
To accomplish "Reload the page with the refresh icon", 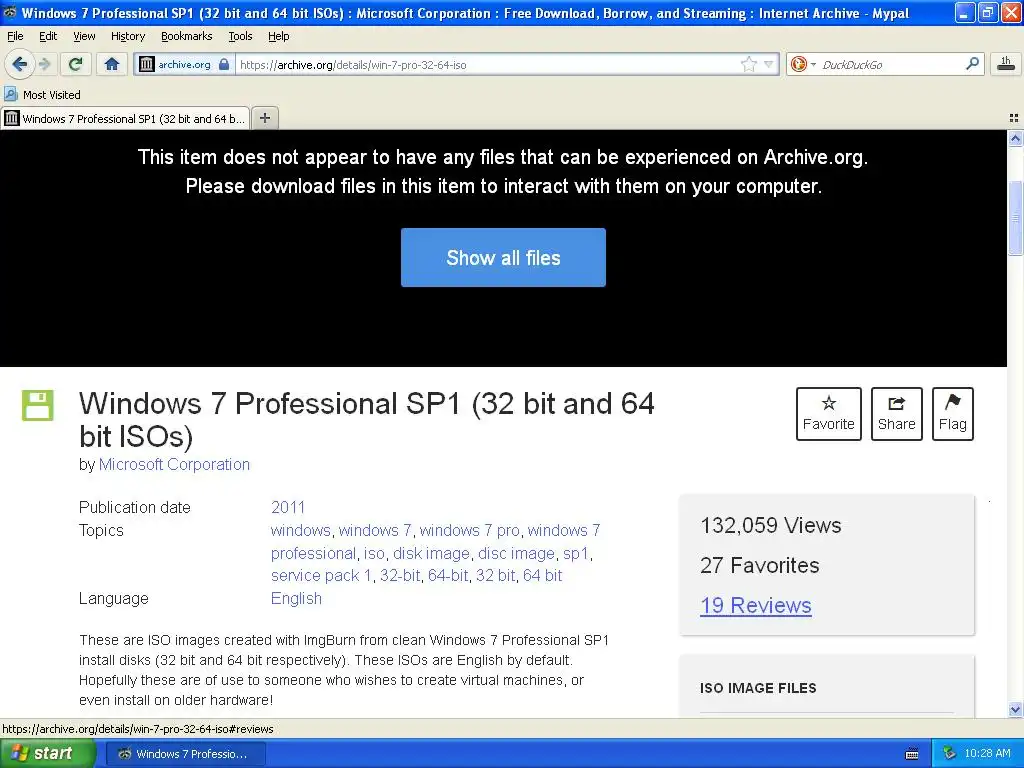I will pyautogui.click(x=76, y=64).
